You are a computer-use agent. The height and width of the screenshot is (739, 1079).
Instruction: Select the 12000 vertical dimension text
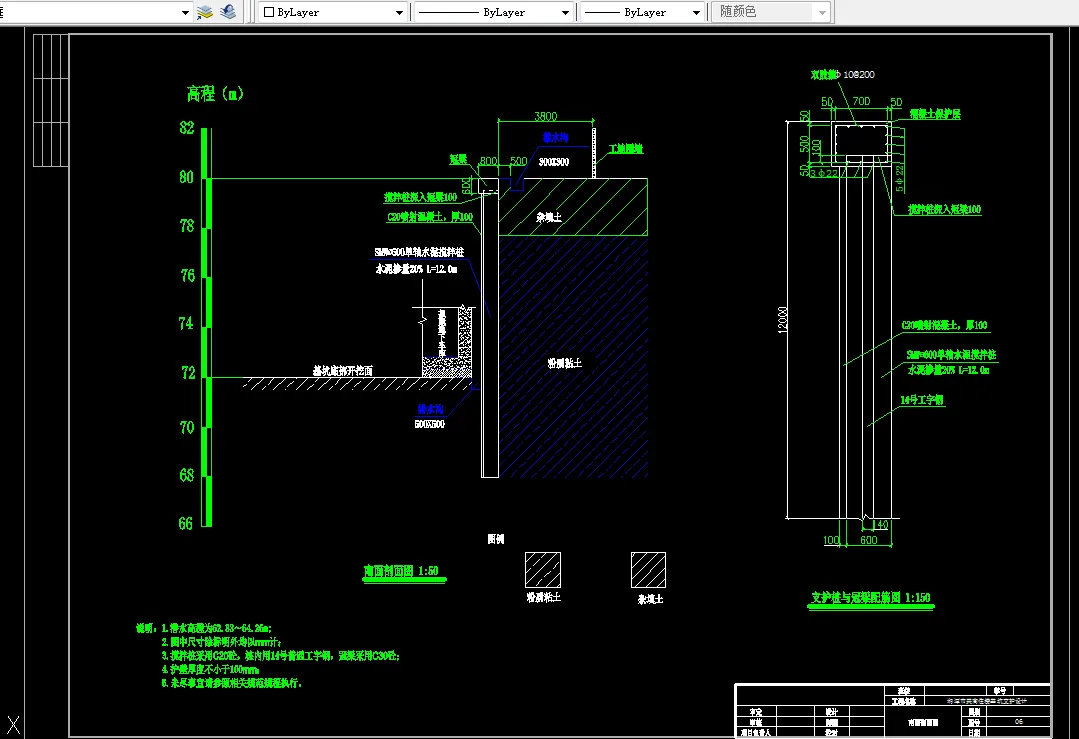782,320
